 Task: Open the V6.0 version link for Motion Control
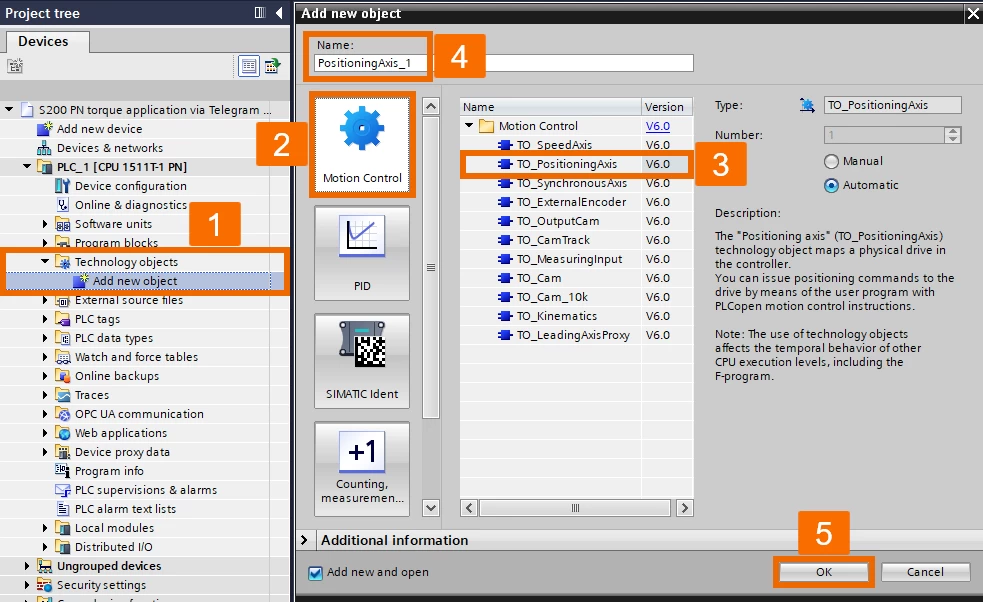(658, 126)
